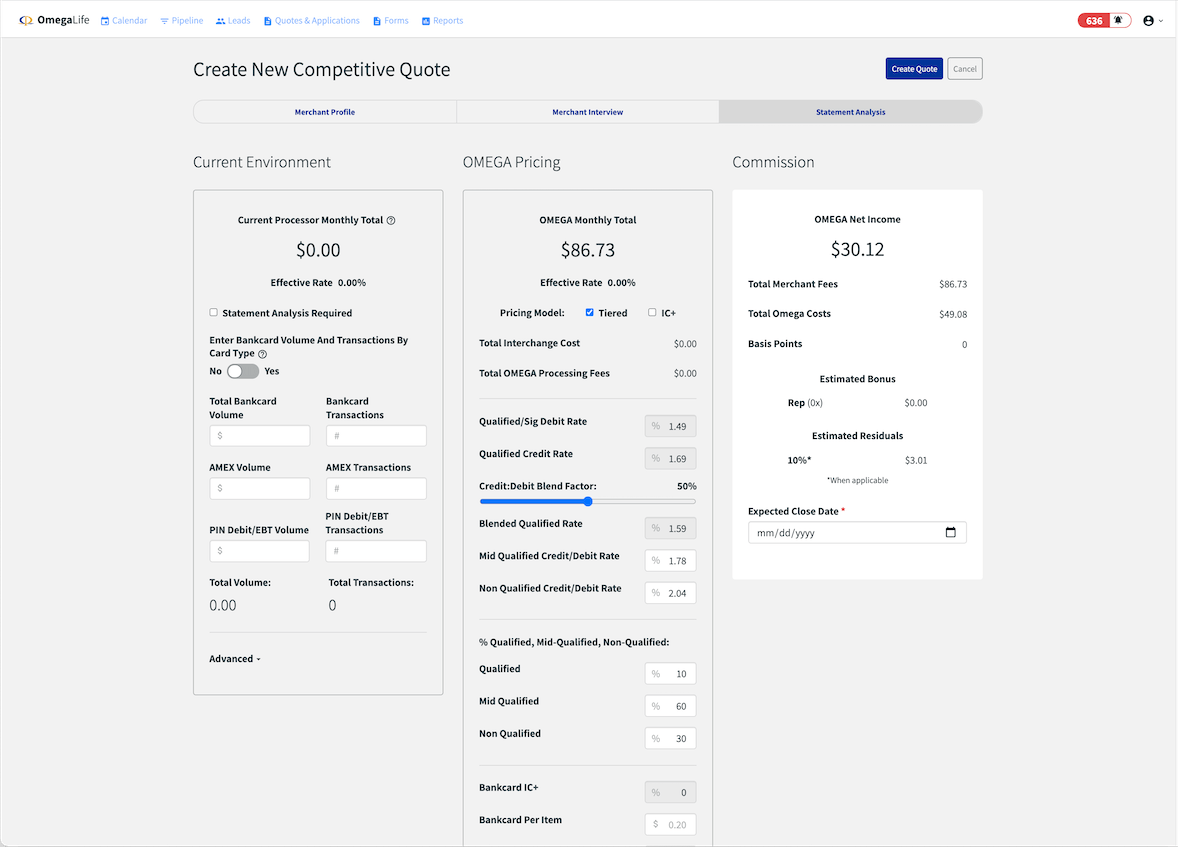1178x847 pixels.
Task: Open the Pipeline menu item
Action: tap(182, 20)
